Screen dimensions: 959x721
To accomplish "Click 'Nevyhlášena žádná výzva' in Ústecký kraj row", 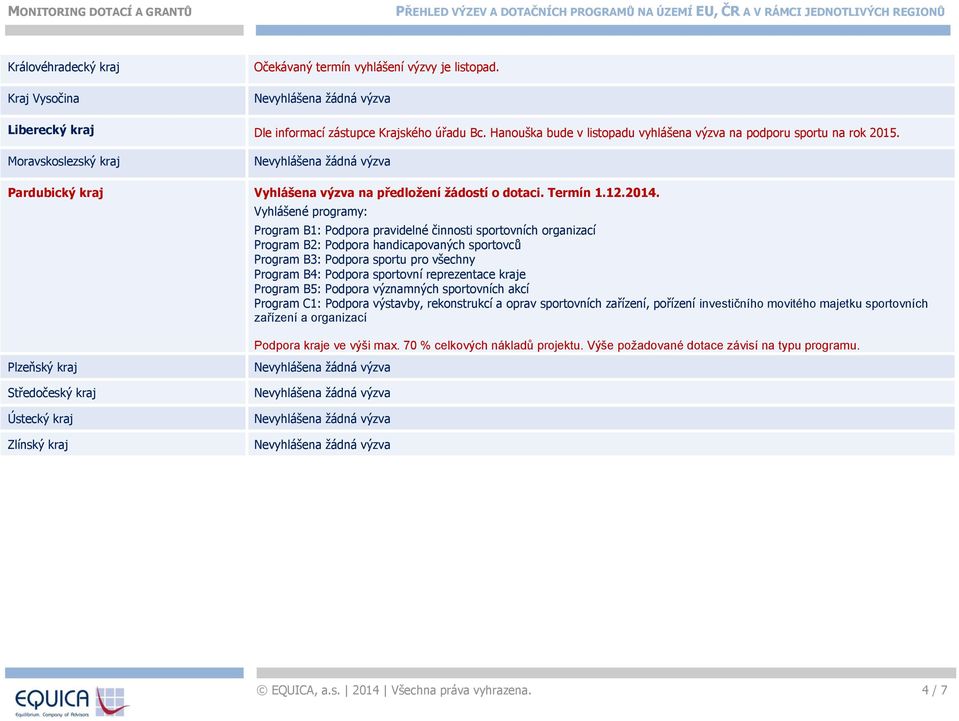I will (322, 419).
